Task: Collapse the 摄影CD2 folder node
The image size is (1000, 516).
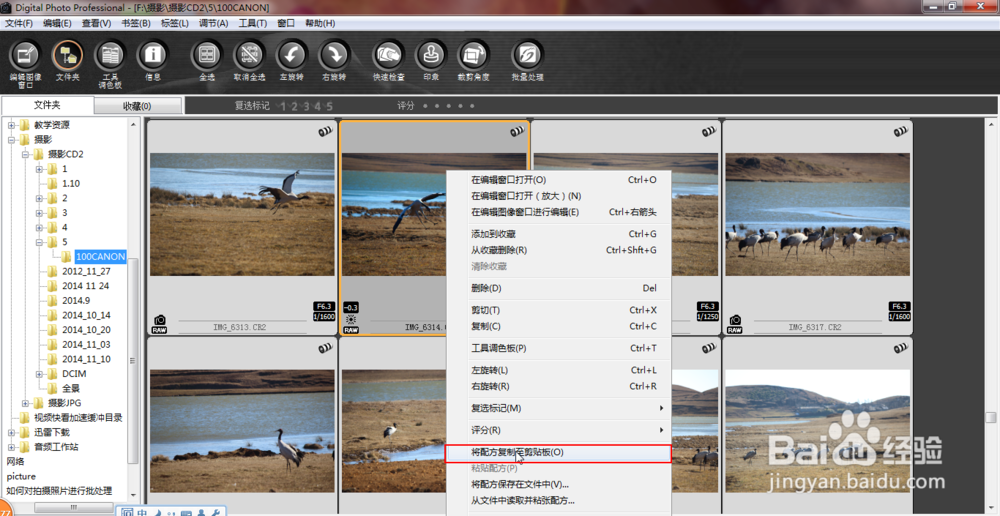Action: [26, 154]
